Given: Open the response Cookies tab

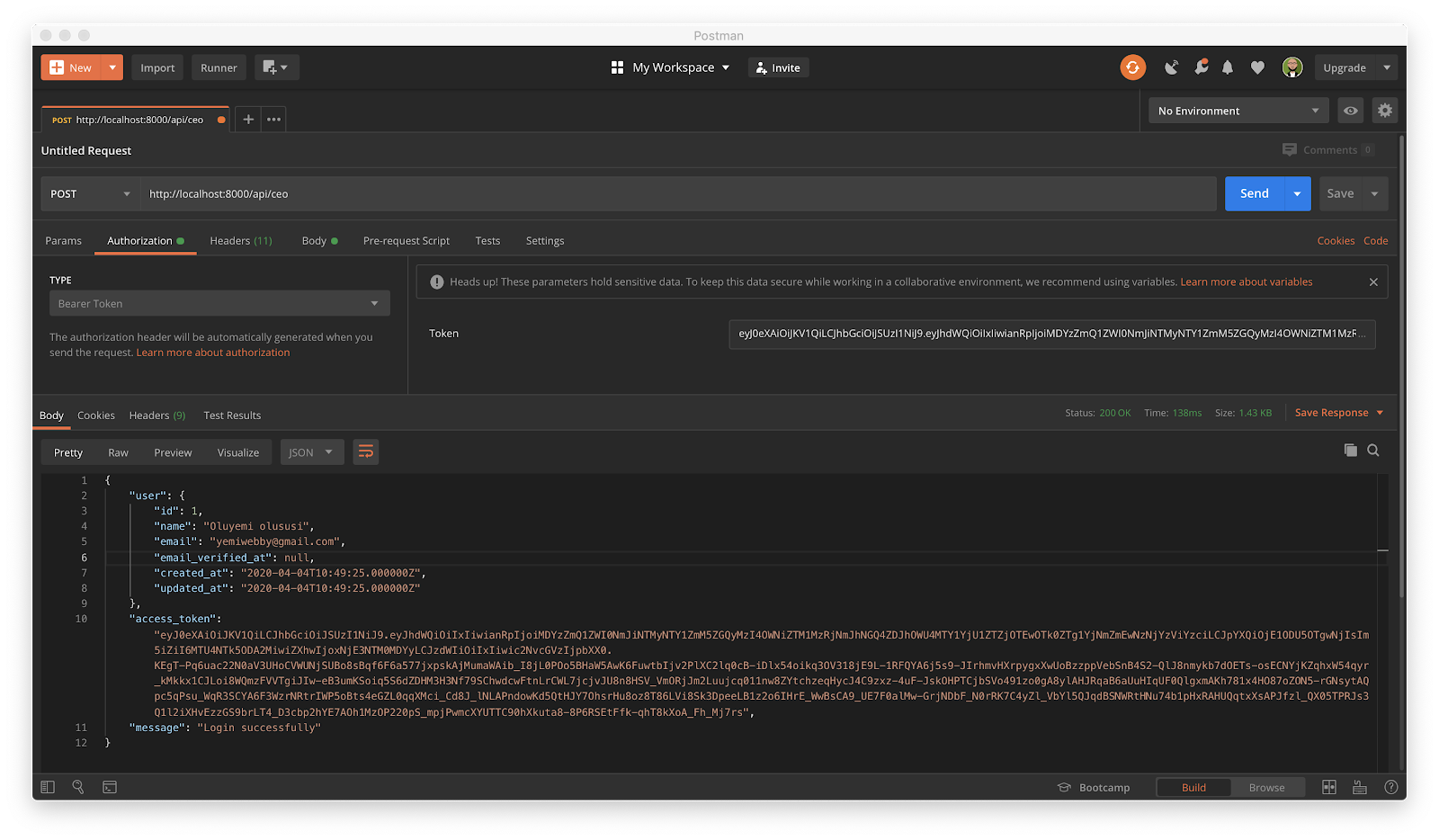Looking at the screenshot, I should click(x=96, y=416).
